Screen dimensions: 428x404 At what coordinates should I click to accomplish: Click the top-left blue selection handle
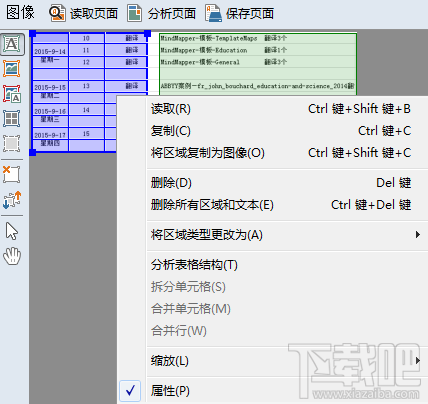click(33, 33)
